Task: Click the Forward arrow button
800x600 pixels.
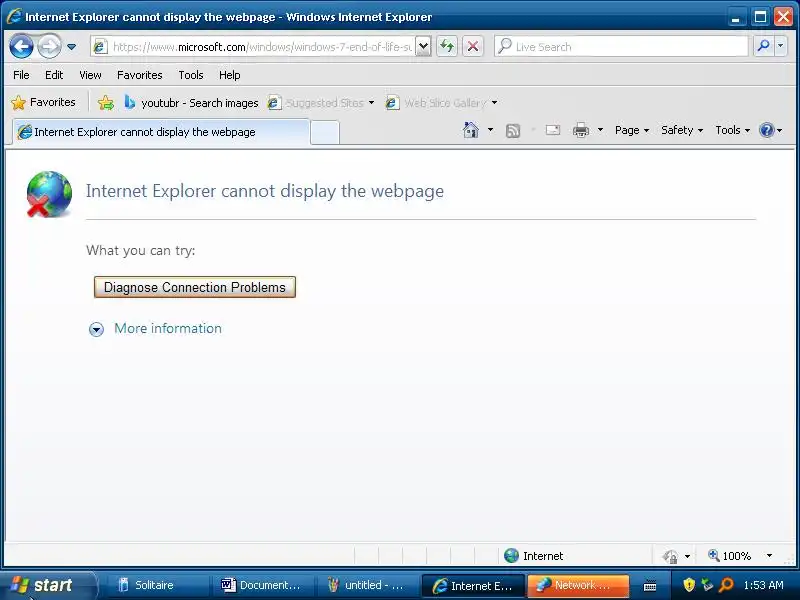Action: coord(49,47)
